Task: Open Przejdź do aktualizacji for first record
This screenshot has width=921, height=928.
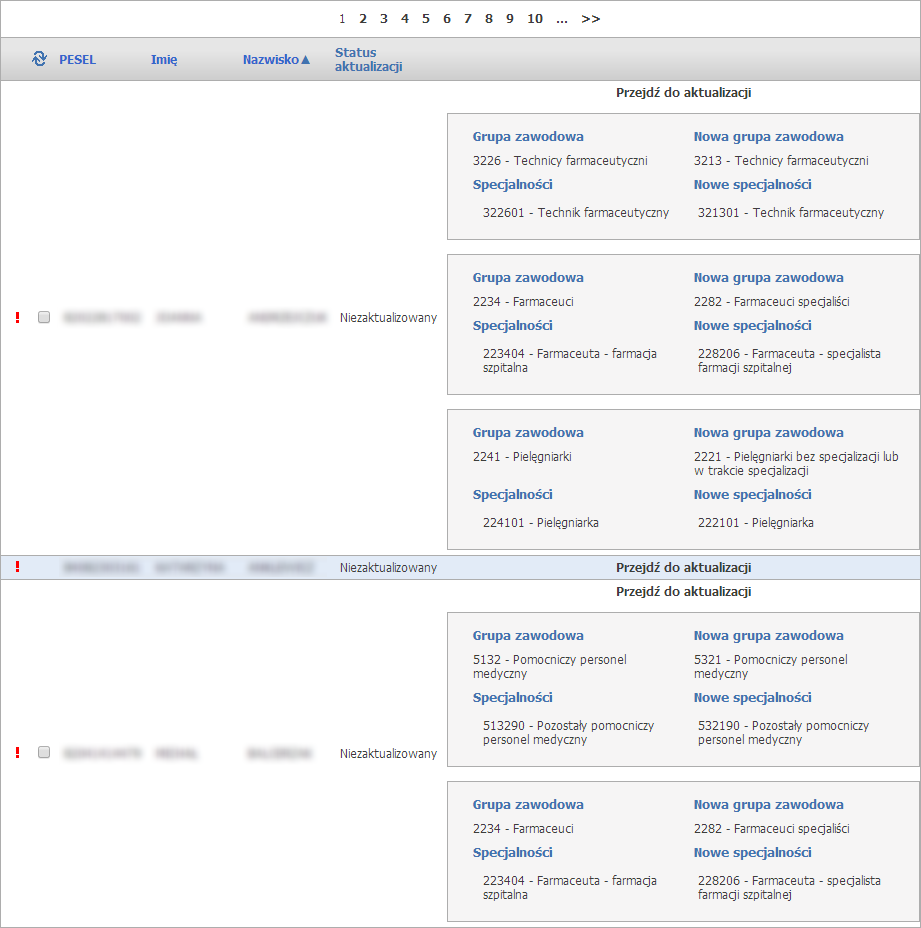Action: coord(683,93)
